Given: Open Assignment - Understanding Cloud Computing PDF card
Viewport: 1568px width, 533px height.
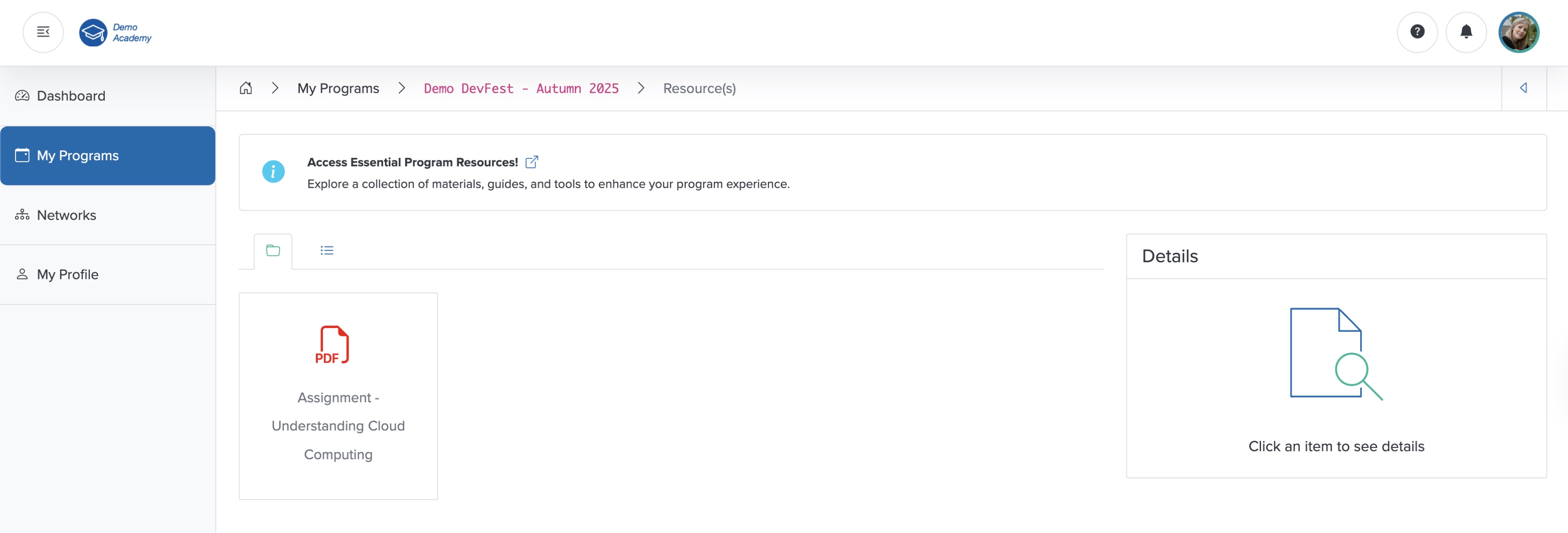Looking at the screenshot, I should 338,396.
